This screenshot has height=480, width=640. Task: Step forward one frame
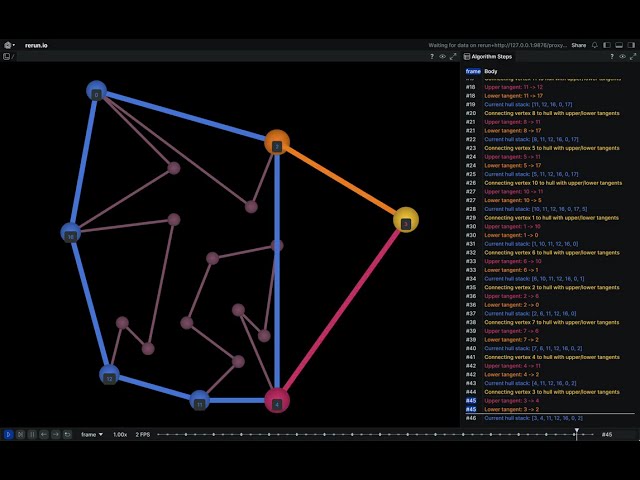(56, 435)
